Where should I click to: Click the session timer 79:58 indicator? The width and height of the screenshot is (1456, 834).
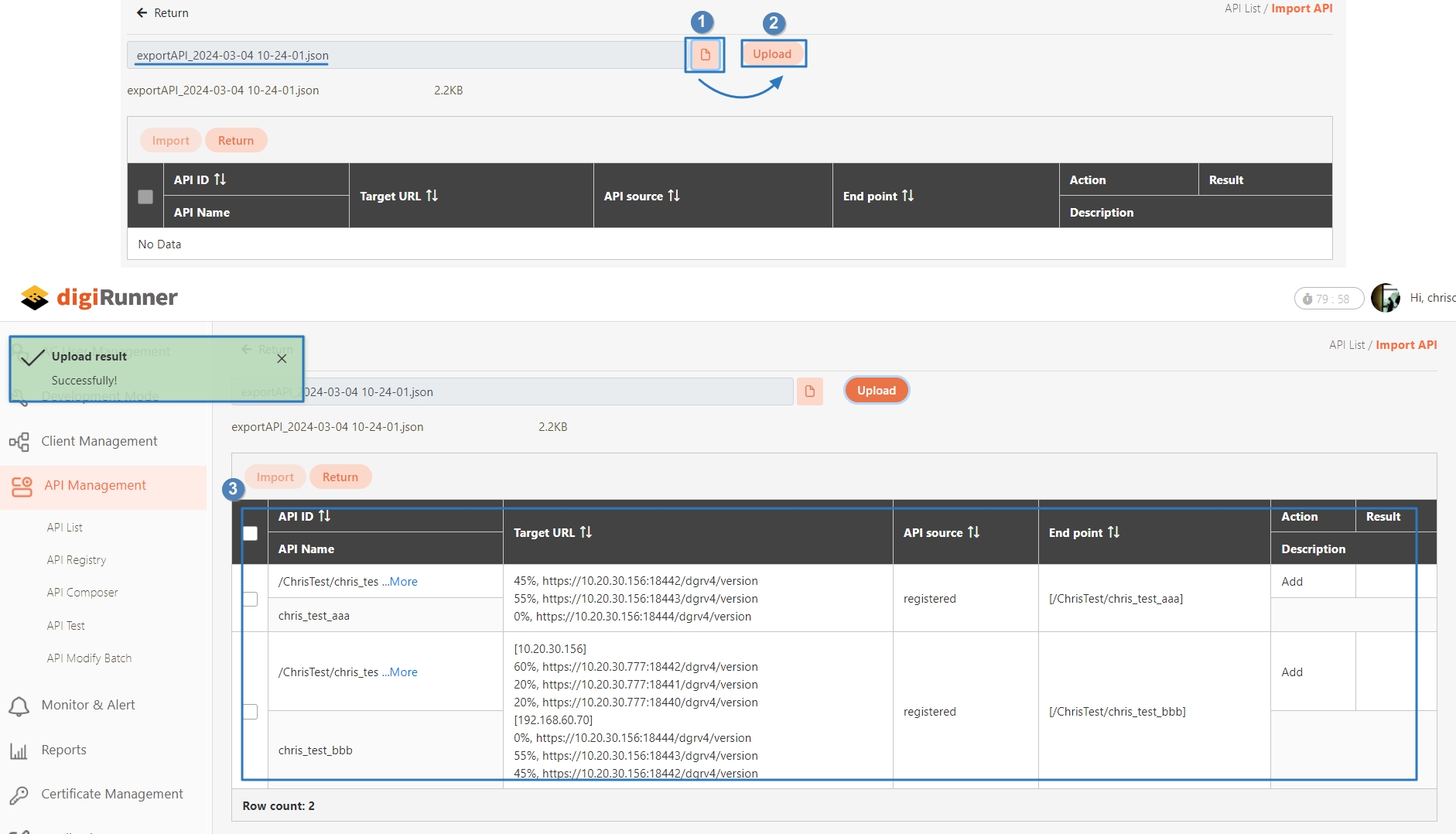(1328, 299)
